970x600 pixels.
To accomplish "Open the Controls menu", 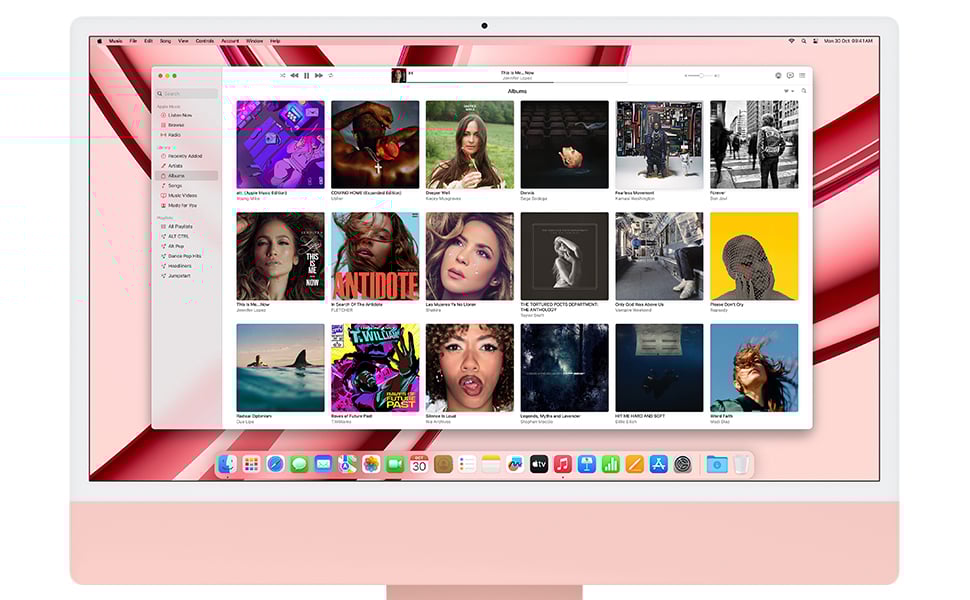I will point(205,41).
